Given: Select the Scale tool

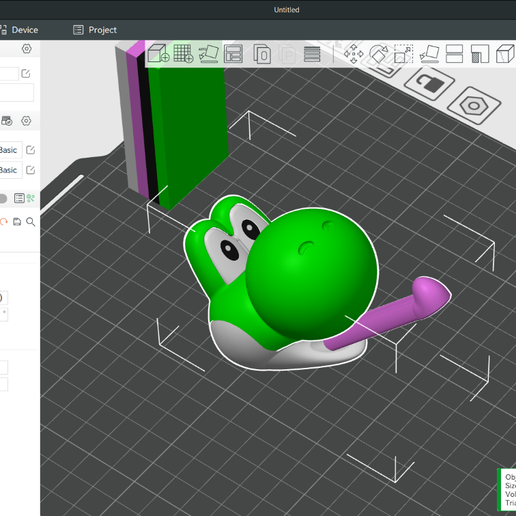Looking at the screenshot, I should (404, 54).
